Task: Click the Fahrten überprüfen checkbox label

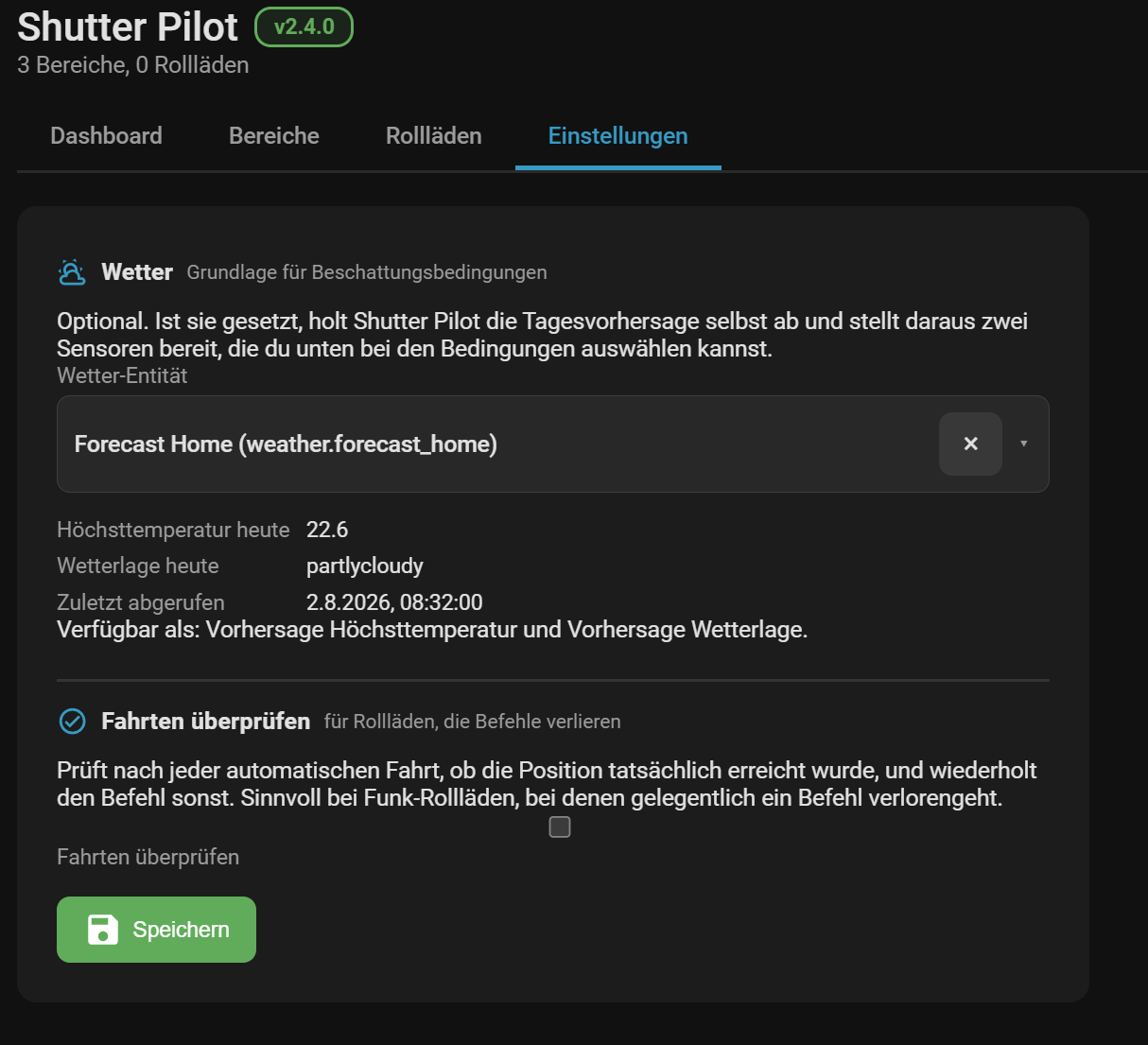Action: click(x=148, y=857)
